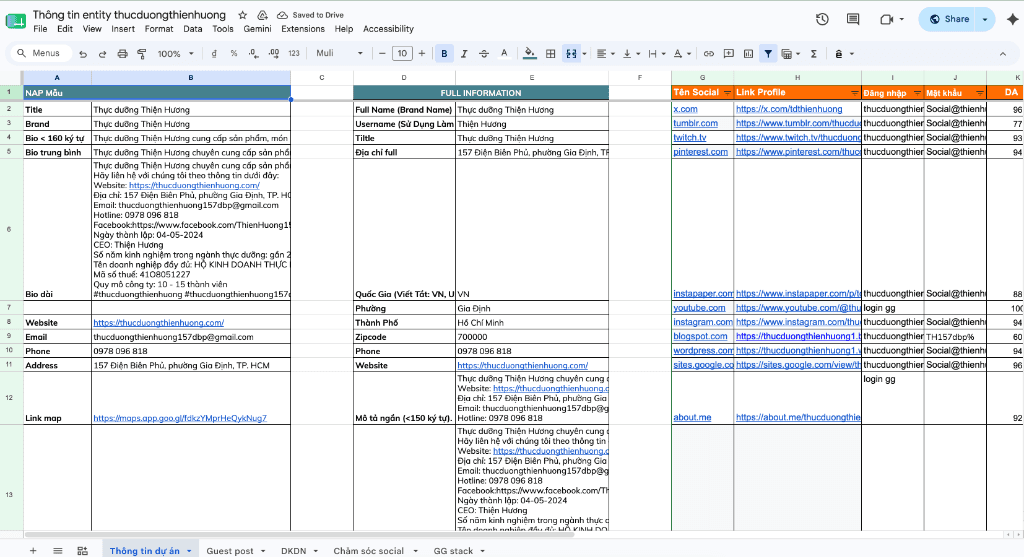1024x557 pixels.
Task: Open the Format menu
Action: click(x=159, y=29)
